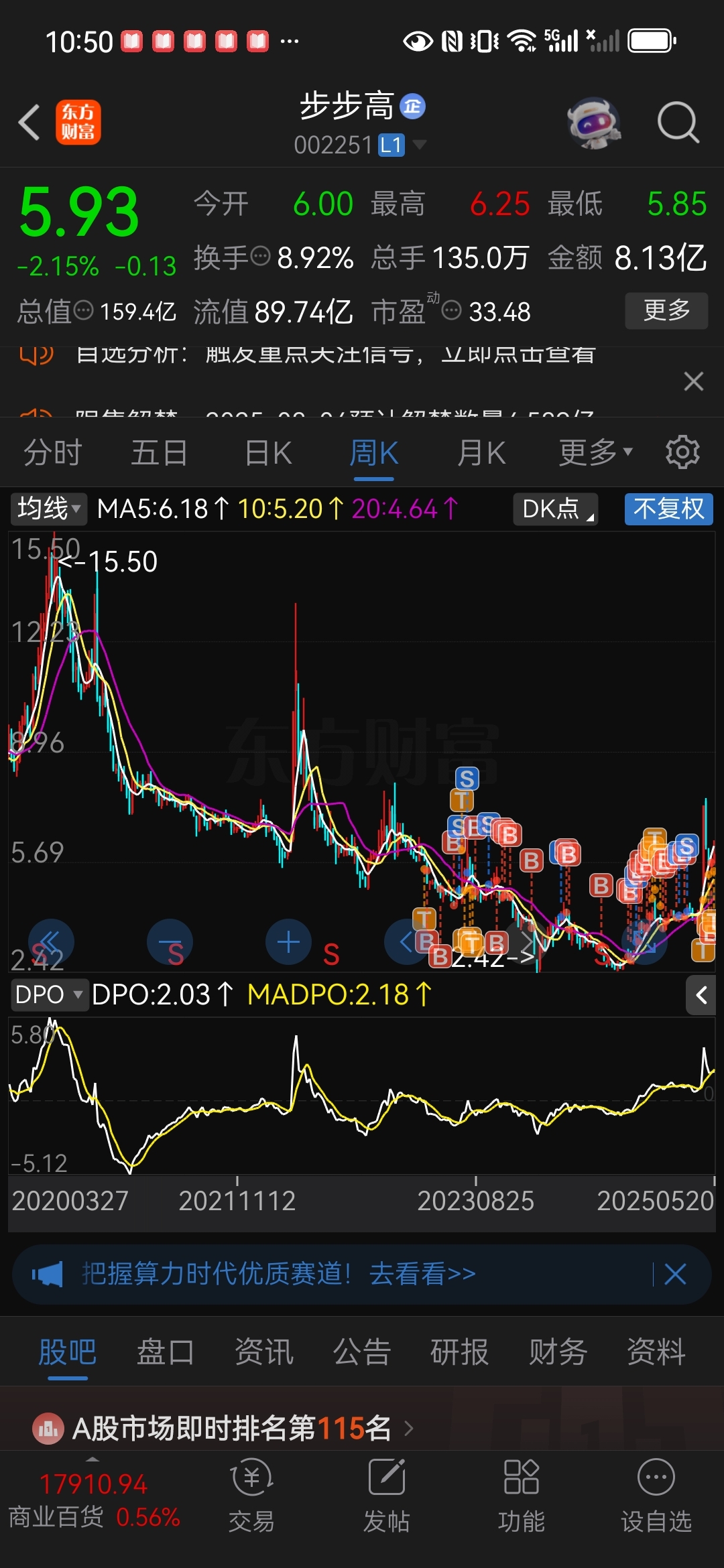Screen dimensions: 724x1568
Task: Expand the sector index up arrow
Action: 93,1459
